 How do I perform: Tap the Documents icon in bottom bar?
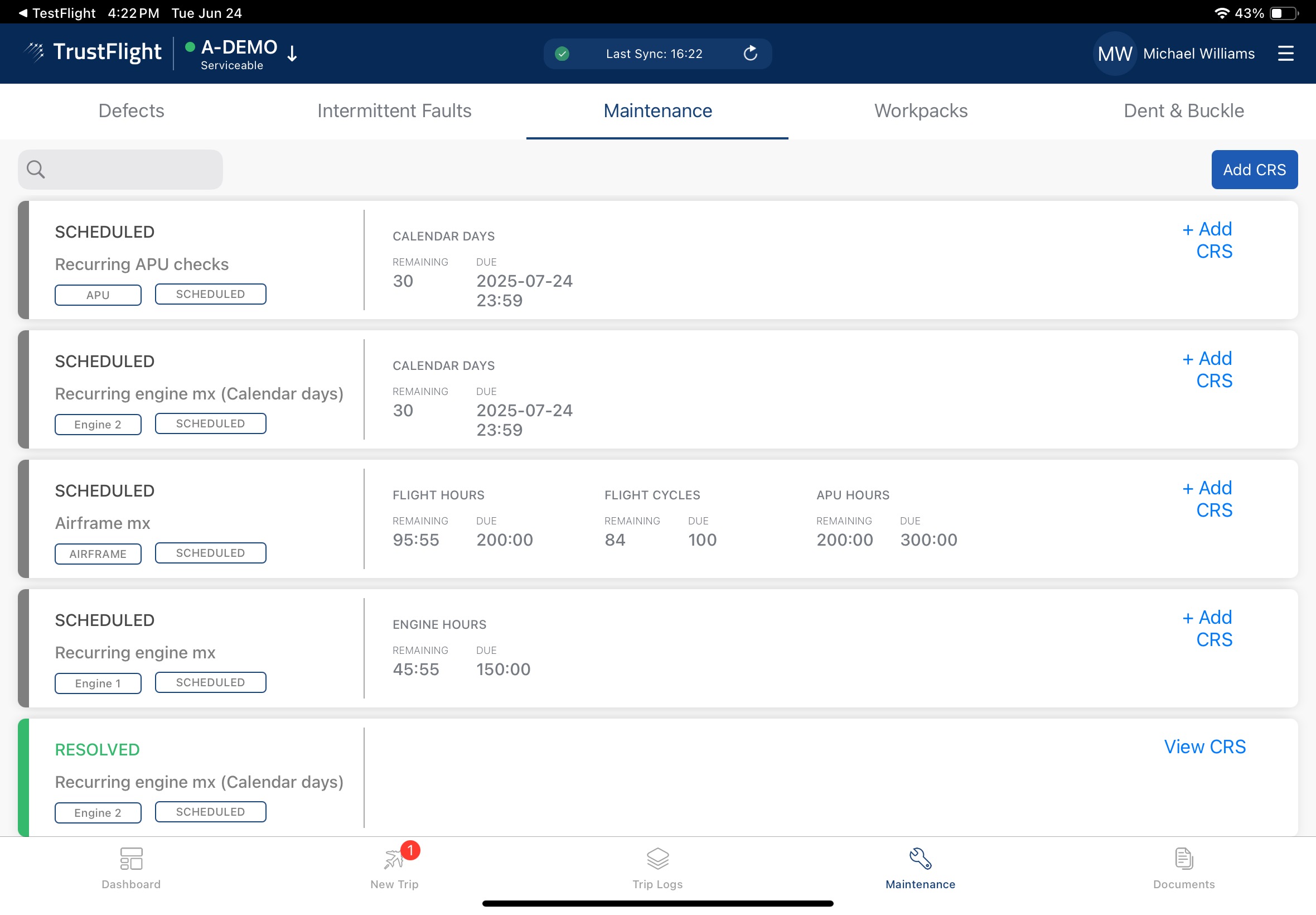click(1184, 858)
